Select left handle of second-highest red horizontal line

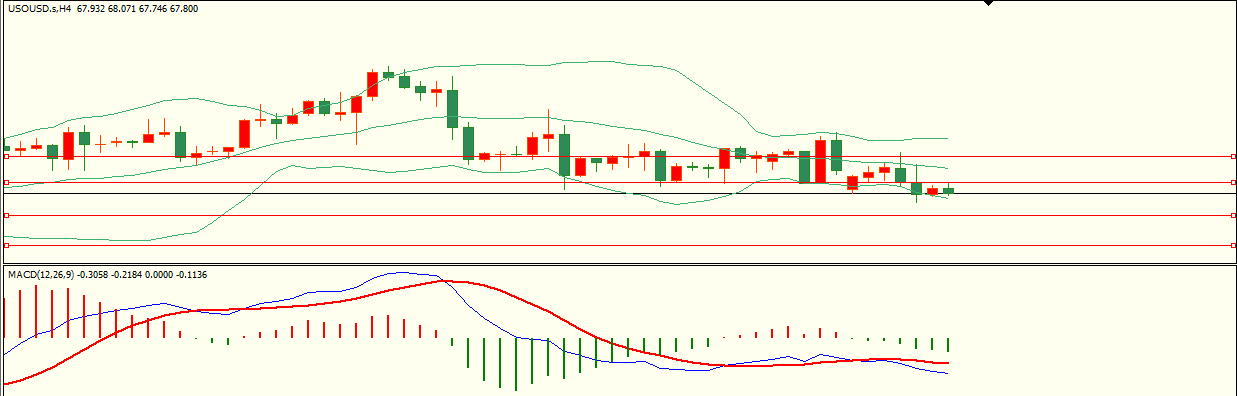coord(7,183)
